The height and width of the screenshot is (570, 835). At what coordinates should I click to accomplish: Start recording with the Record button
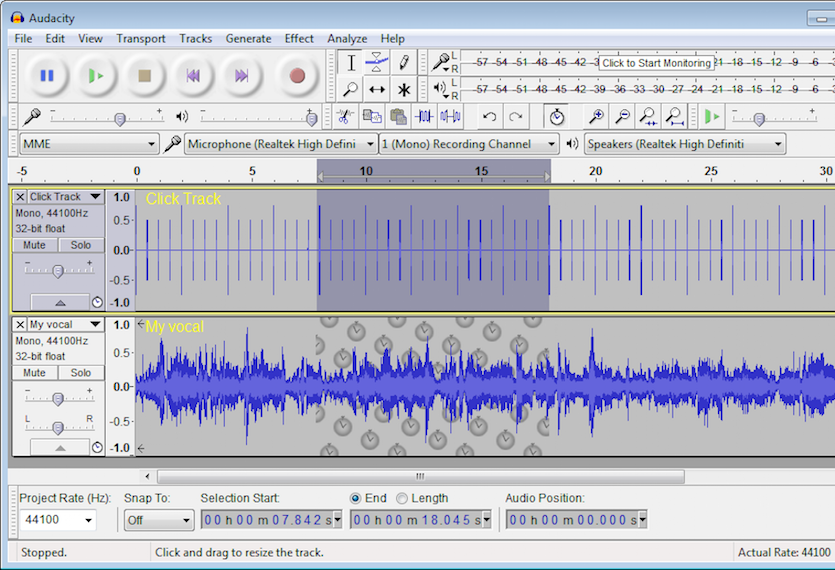coord(297,76)
